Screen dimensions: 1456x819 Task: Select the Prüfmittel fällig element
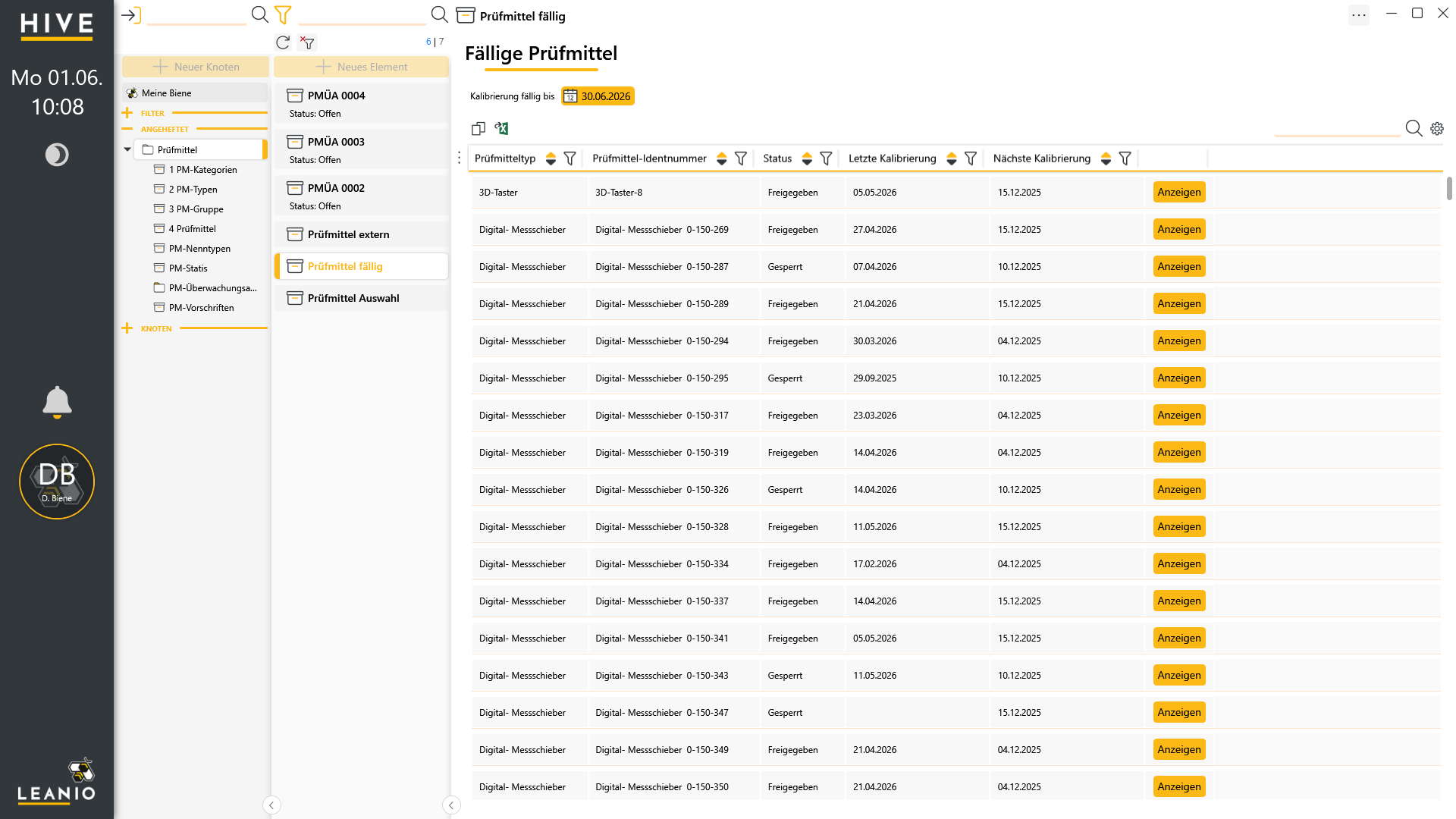361,266
